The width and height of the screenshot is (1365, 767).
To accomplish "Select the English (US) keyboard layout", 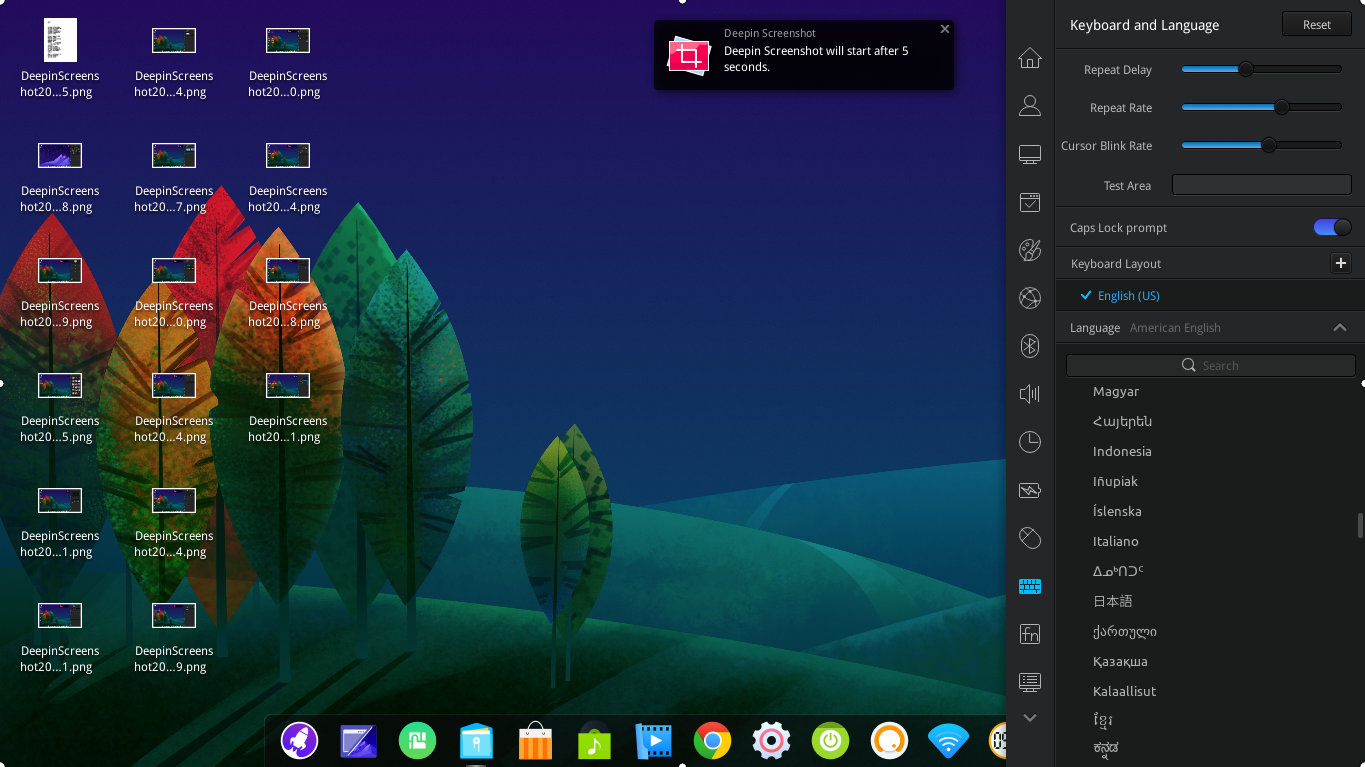I will click(x=1127, y=295).
